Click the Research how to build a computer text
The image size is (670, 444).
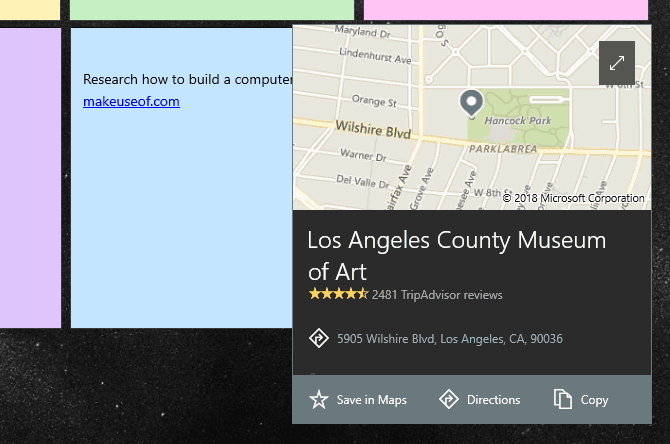(188, 79)
